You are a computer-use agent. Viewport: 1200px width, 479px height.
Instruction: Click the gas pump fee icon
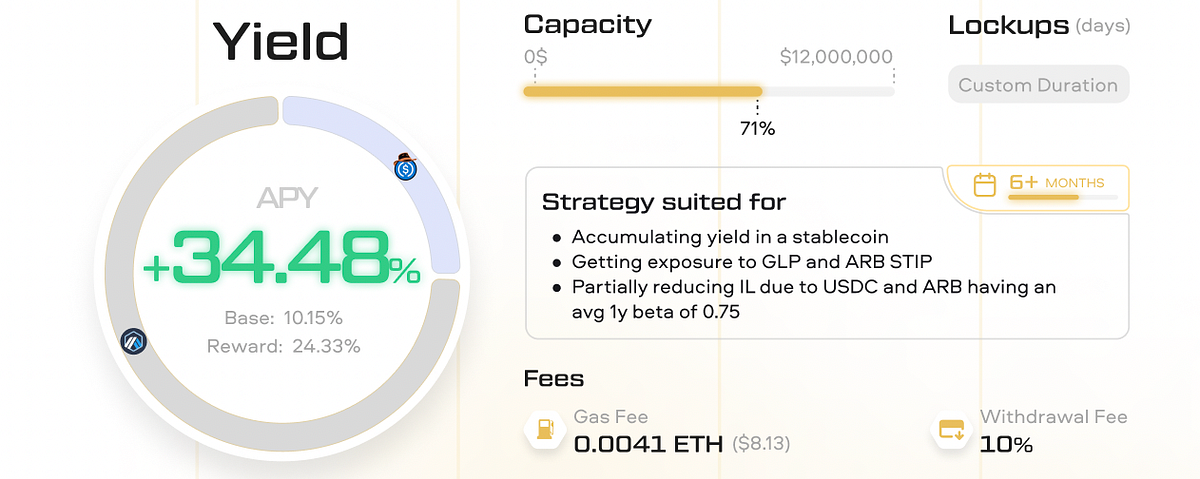click(x=543, y=430)
